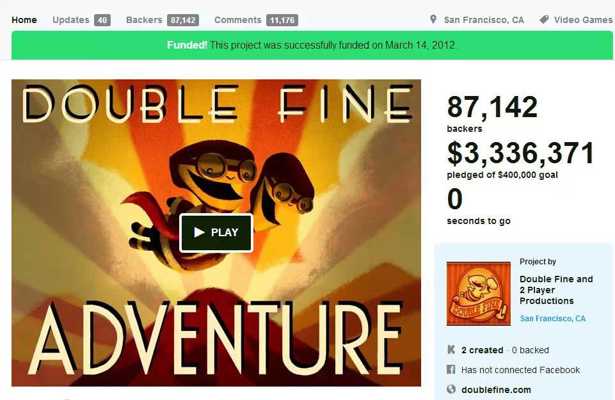Click the Double Fine Adventure poster artwork
Viewport: 615px width, 400px height.
tap(216, 233)
